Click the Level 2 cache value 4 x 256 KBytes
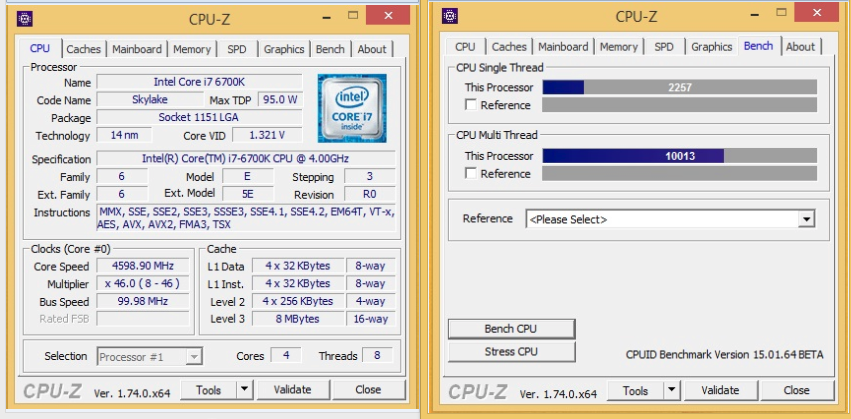This screenshot has height=419, width=851. [297, 301]
